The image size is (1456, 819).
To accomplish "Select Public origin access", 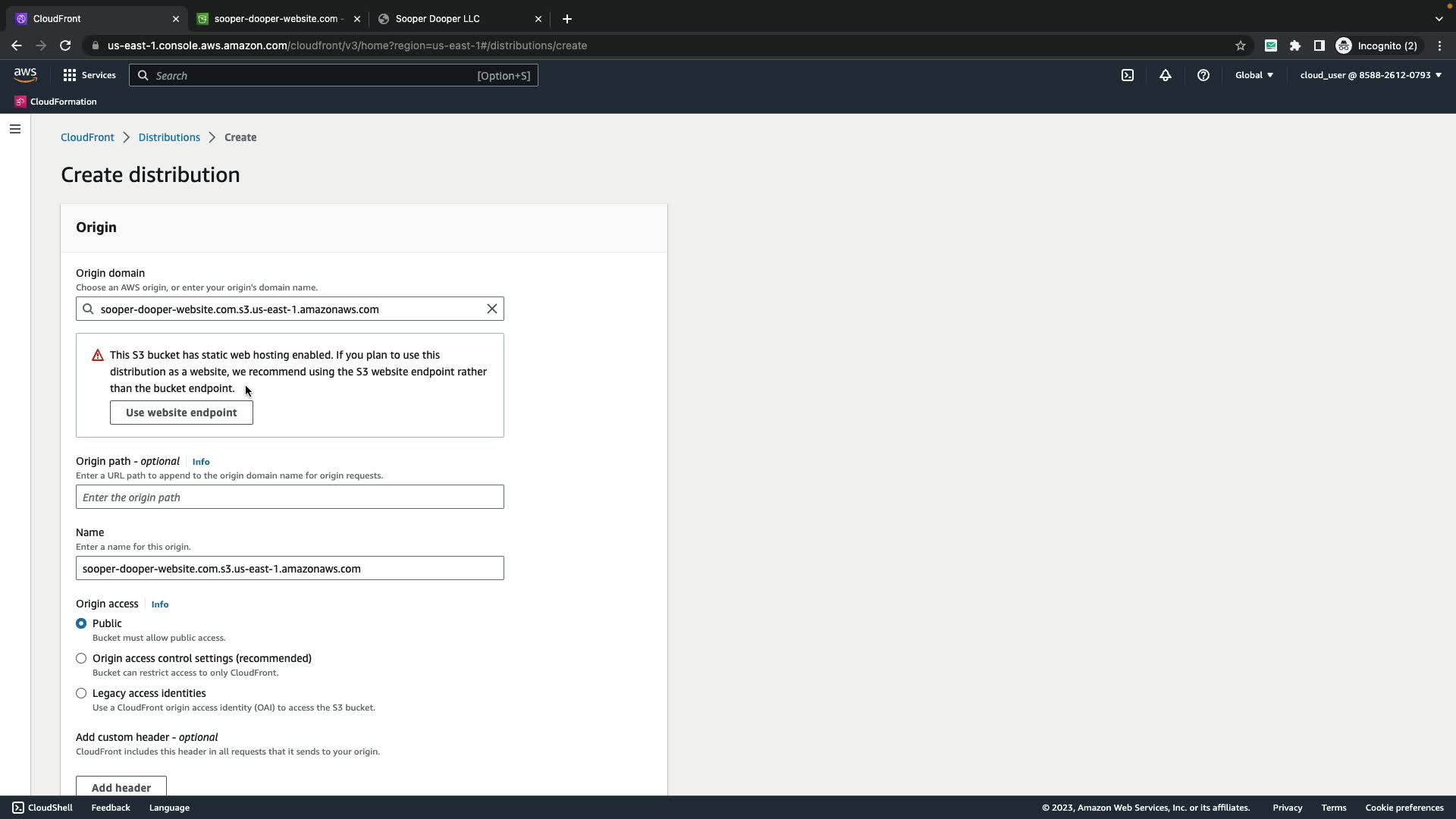I will 81,623.
